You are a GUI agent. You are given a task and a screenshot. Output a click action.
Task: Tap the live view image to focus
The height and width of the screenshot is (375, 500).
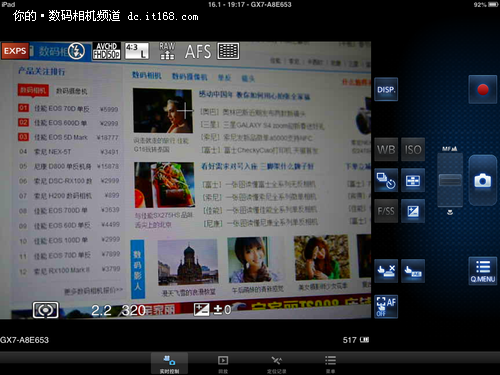(x=185, y=180)
